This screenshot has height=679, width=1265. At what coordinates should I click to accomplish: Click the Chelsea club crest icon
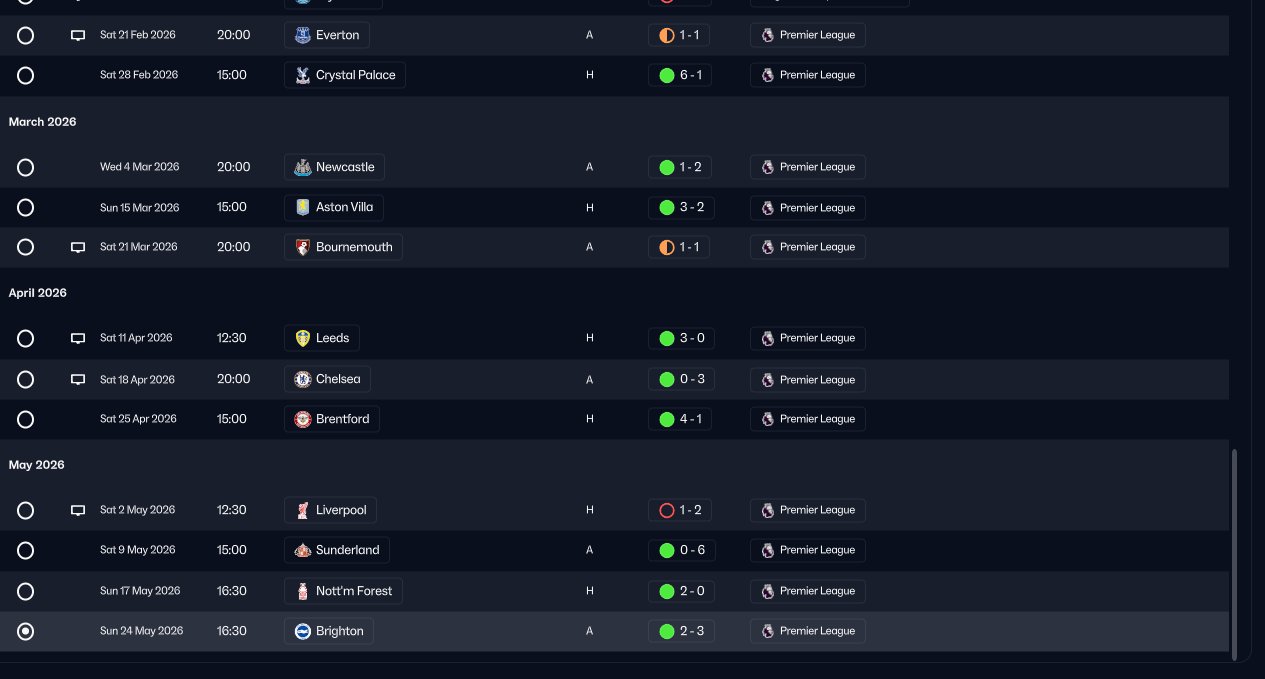pos(302,379)
